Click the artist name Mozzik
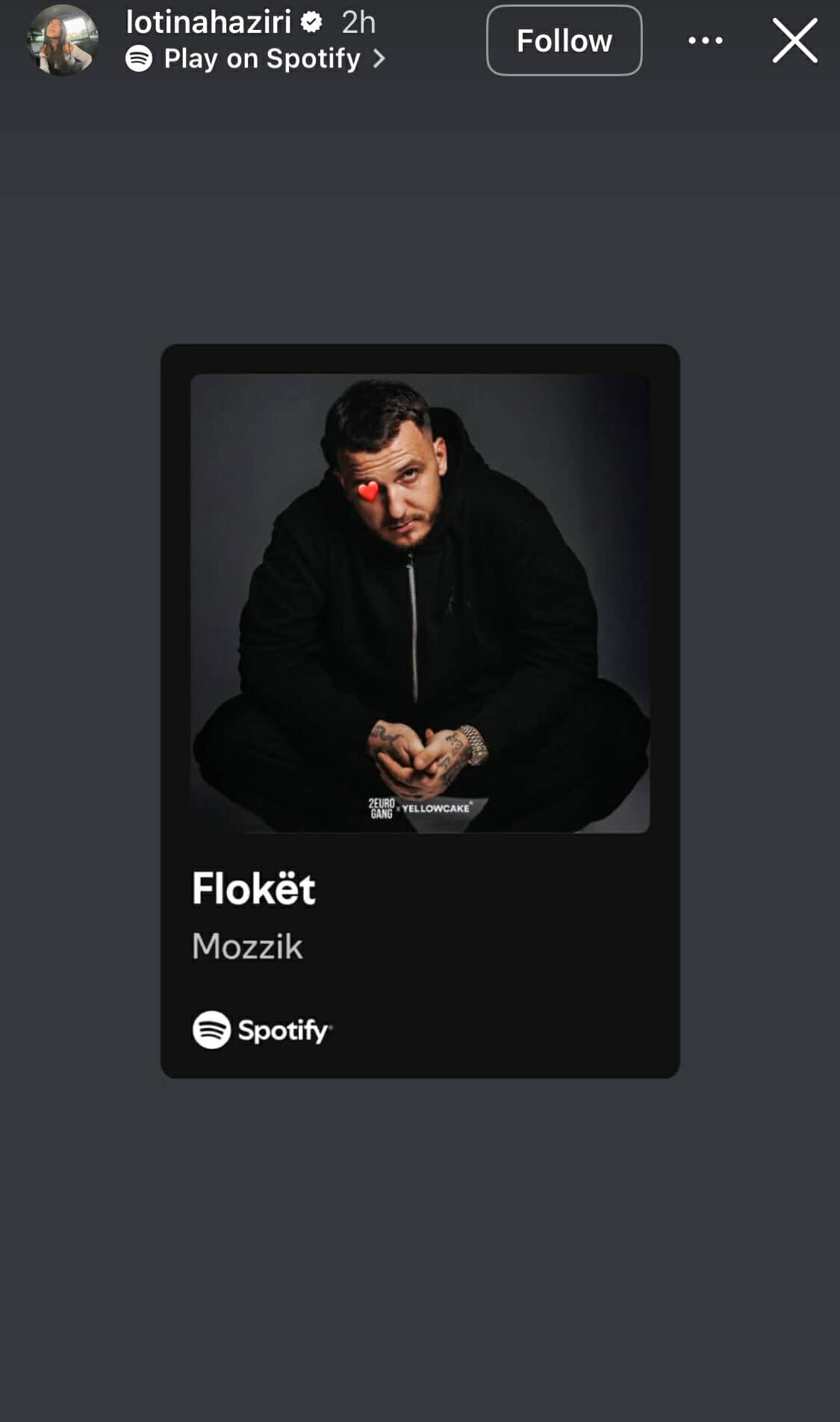 click(x=247, y=946)
